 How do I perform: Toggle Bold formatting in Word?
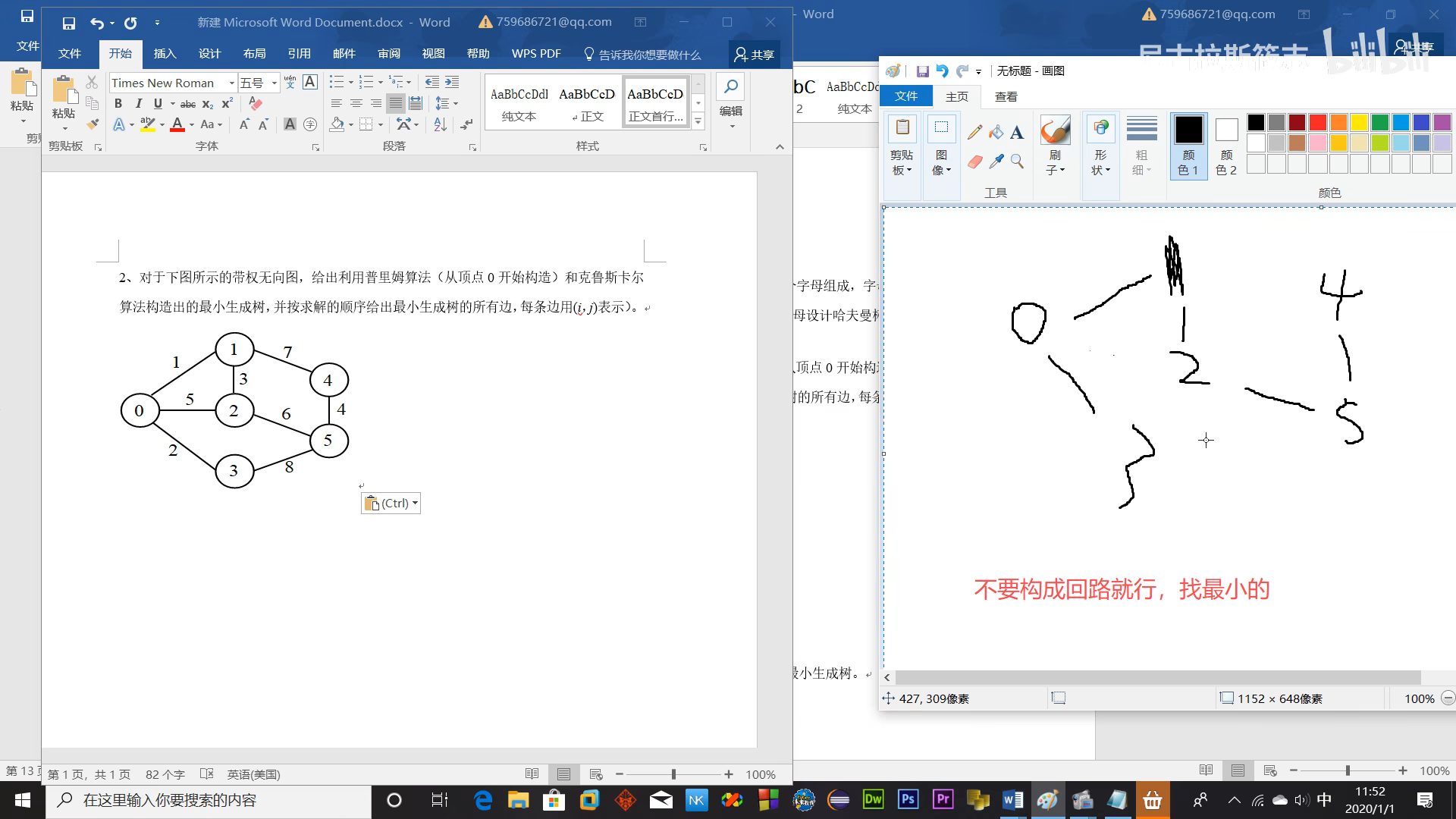coord(118,104)
